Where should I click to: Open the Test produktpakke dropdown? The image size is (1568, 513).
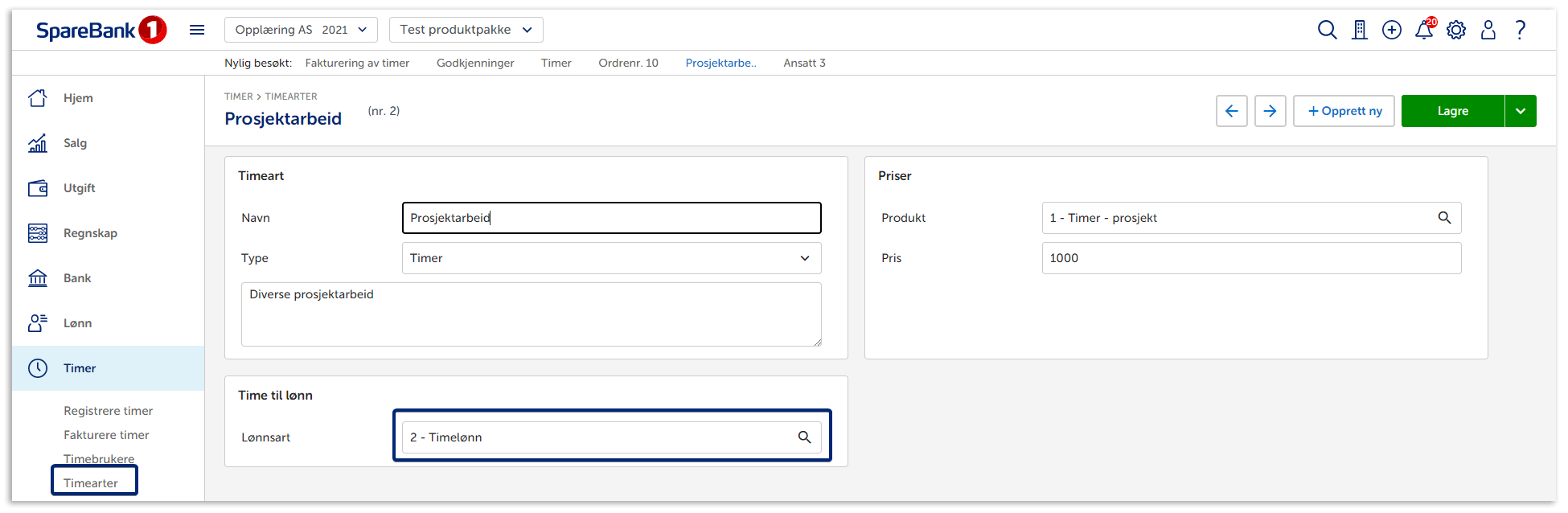tap(466, 30)
